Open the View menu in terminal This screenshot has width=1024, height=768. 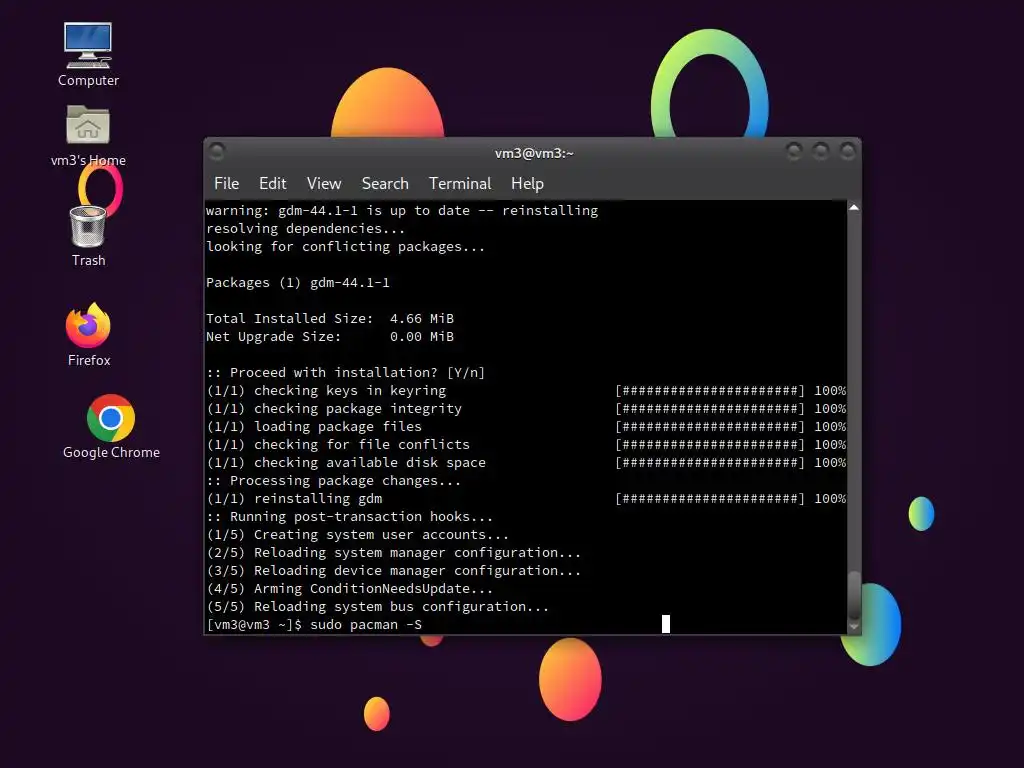coord(324,184)
